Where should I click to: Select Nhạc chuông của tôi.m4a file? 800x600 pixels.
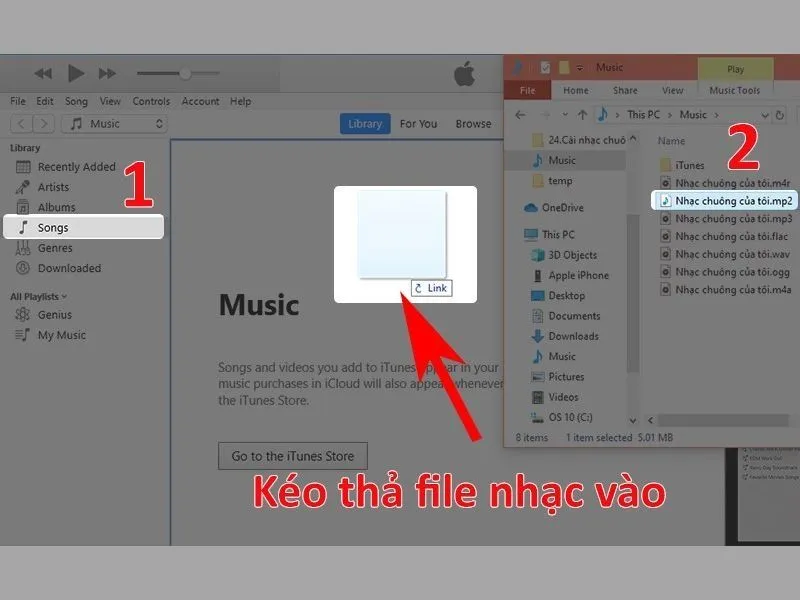(x=726, y=290)
